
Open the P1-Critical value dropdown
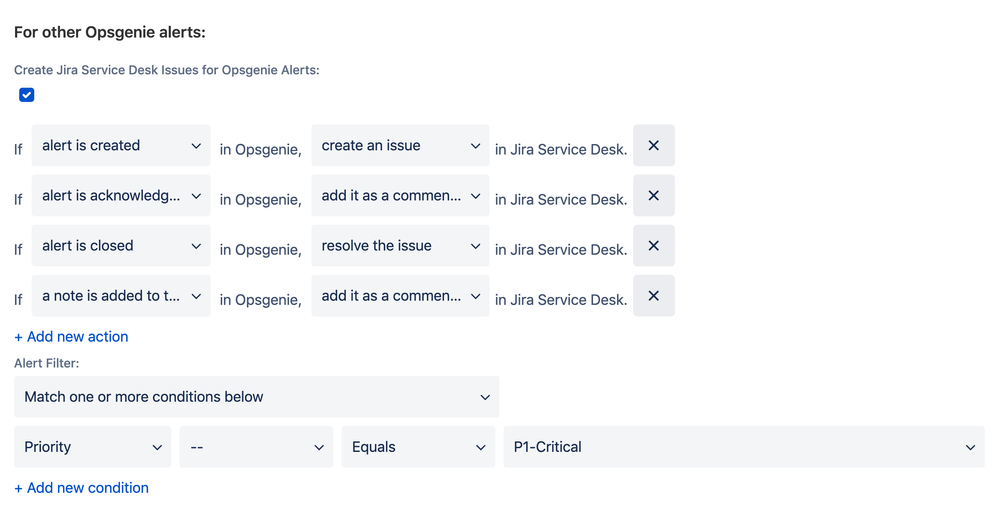[x=744, y=447]
